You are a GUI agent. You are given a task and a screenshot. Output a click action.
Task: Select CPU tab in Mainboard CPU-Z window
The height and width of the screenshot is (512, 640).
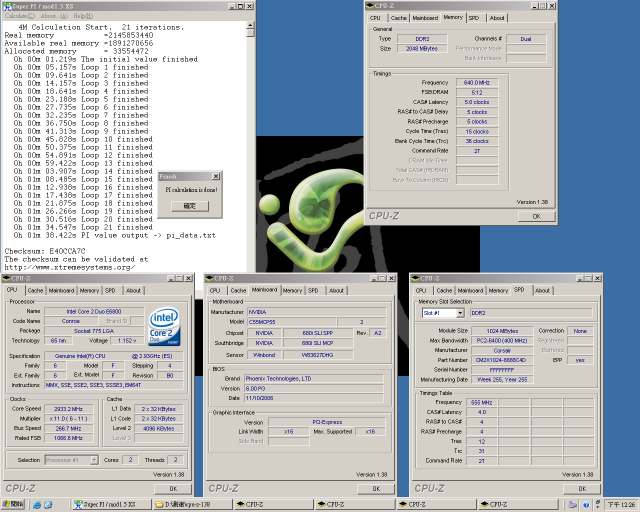(215, 290)
